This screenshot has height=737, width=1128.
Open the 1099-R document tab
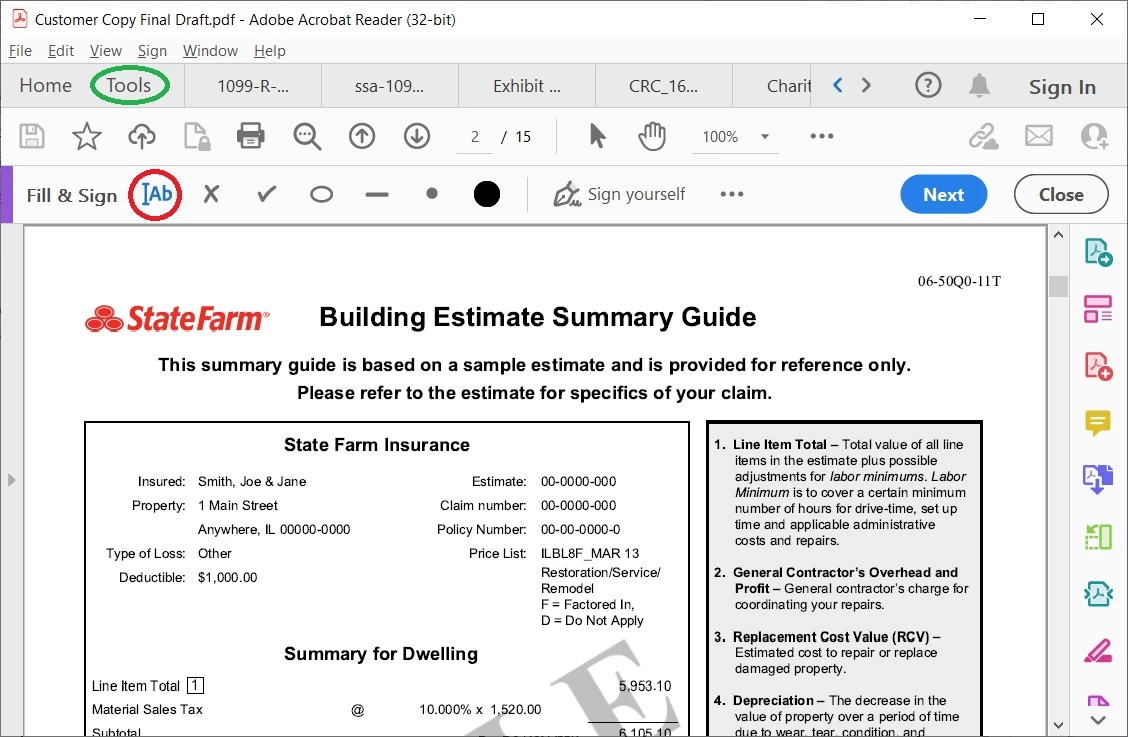pyautogui.click(x=253, y=86)
